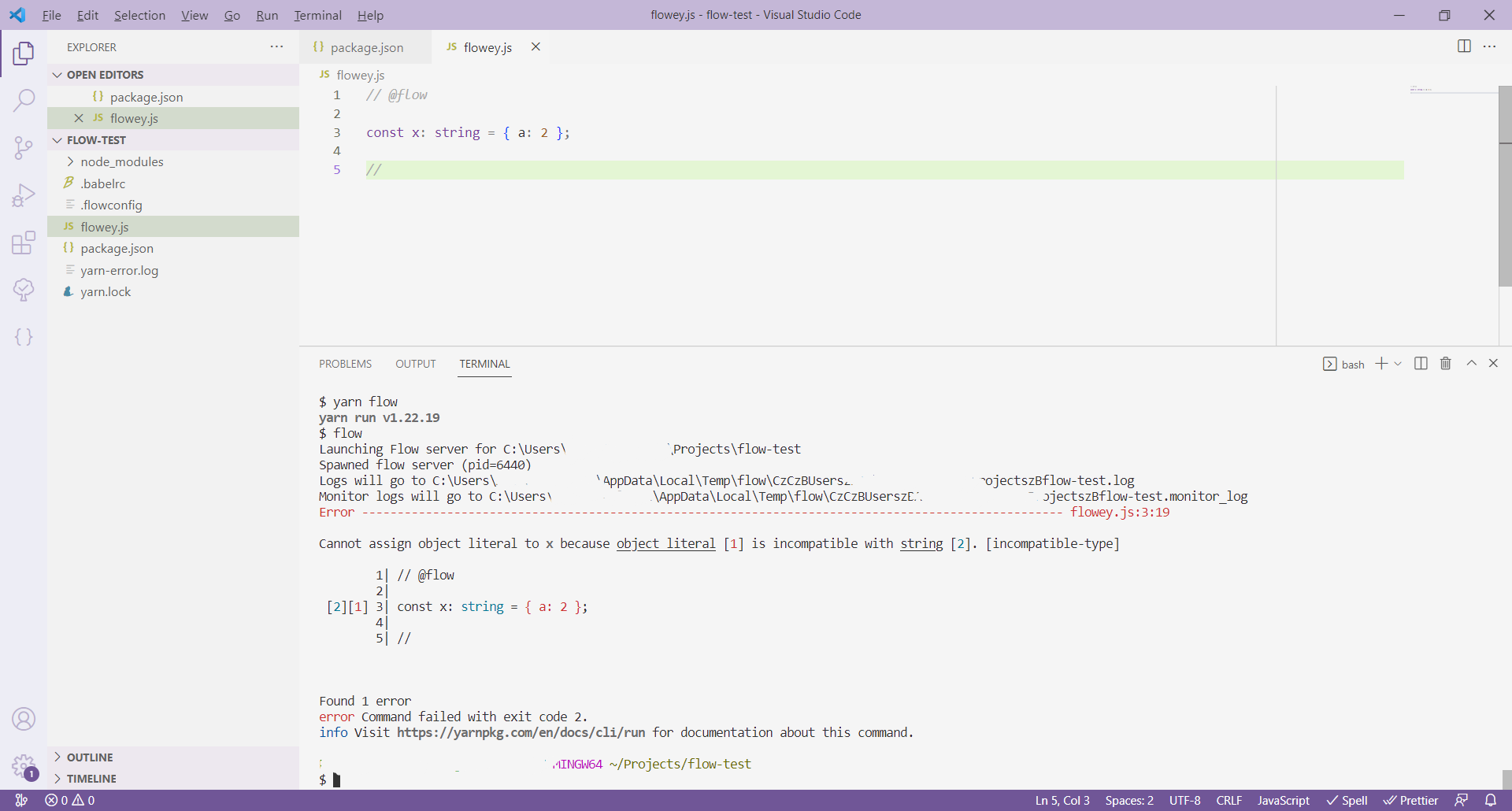The image size is (1512, 811).
Task: Open the Source Control view
Action: 24,148
